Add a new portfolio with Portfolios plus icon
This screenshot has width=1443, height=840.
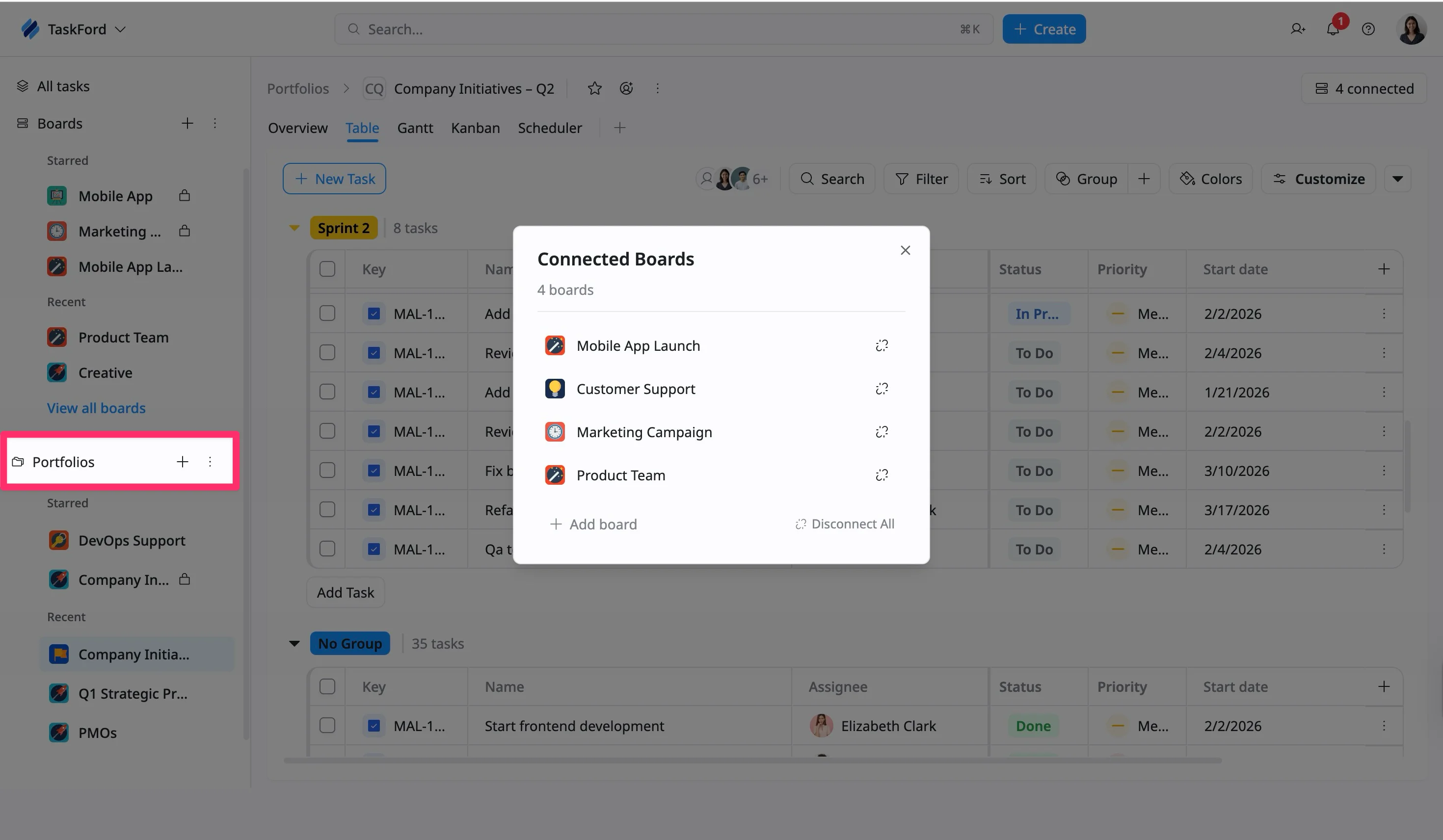182,462
